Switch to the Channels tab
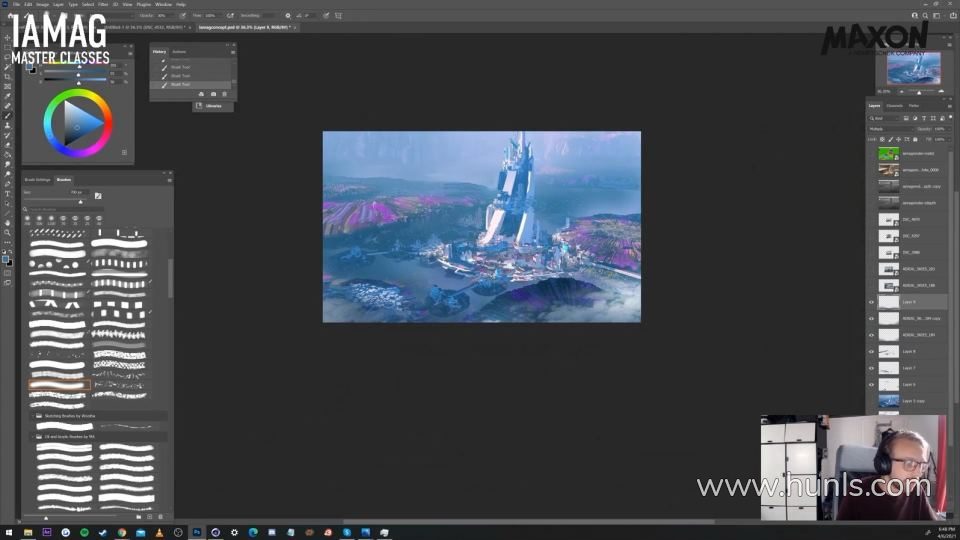The width and height of the screenshot is (960, 540). pyautogui.click(x=894, y=106)
